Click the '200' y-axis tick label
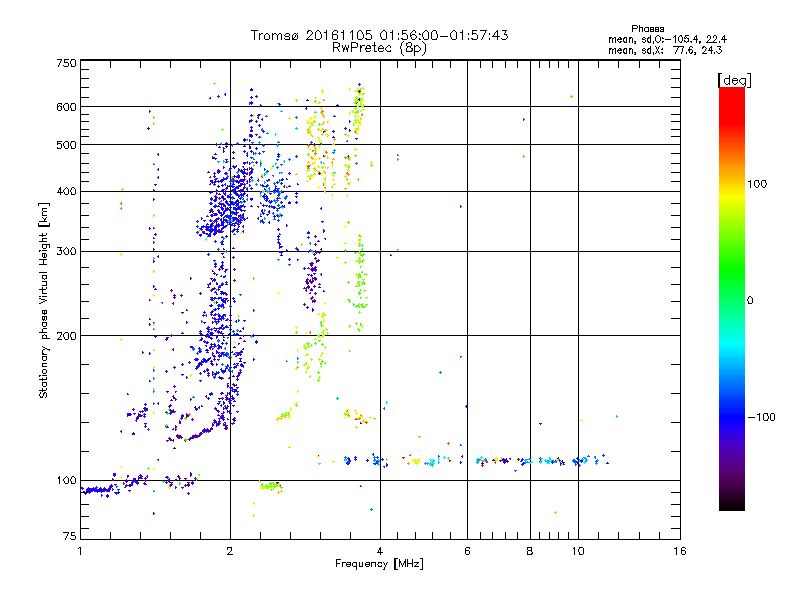Viewport: 800px width, 600px height. click(66, 336)
